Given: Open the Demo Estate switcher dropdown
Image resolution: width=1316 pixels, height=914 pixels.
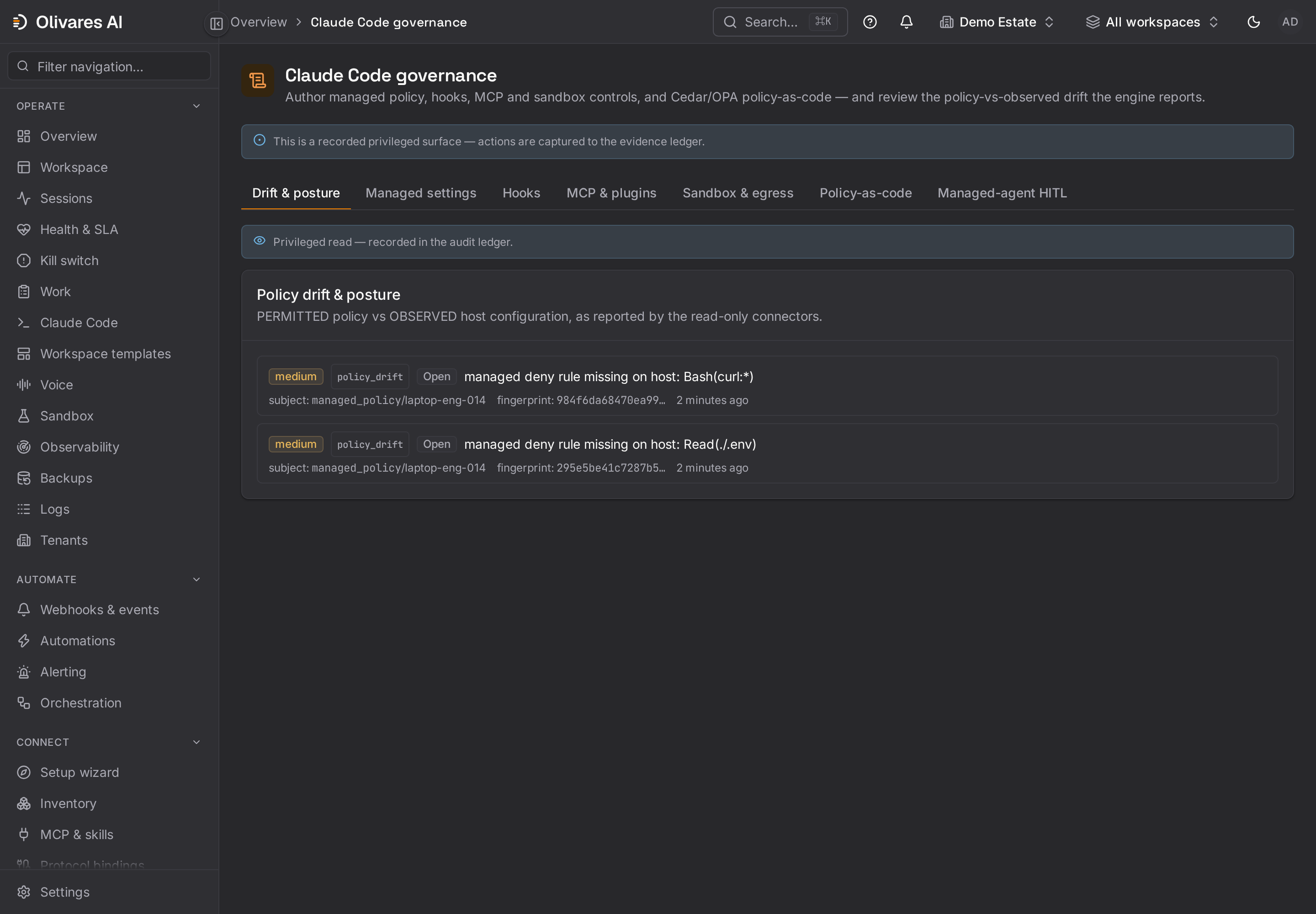Looking at the screenshot, I should tap(997, 22).
